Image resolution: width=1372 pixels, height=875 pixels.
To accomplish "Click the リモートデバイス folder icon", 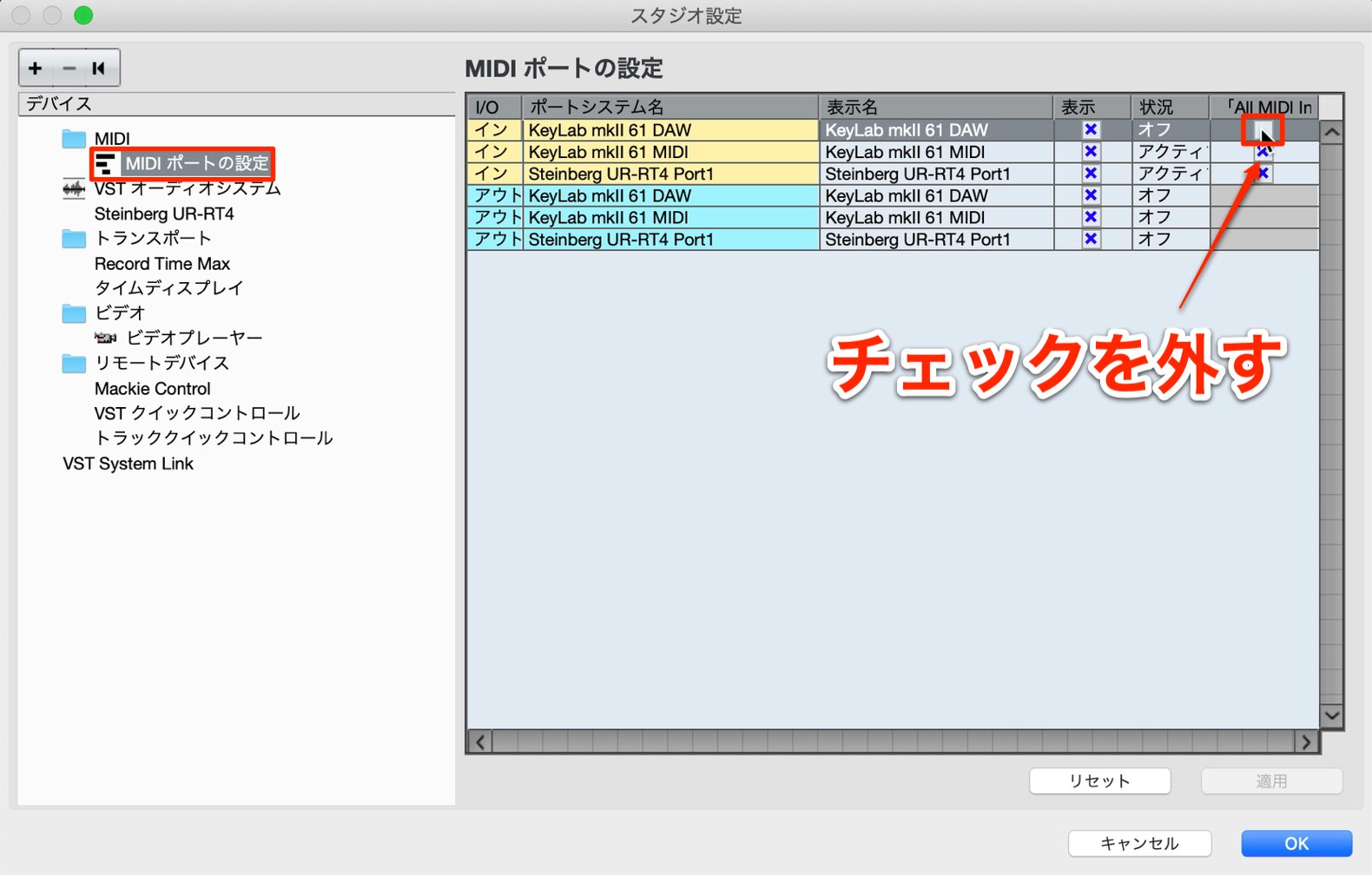I will [74, 363].
